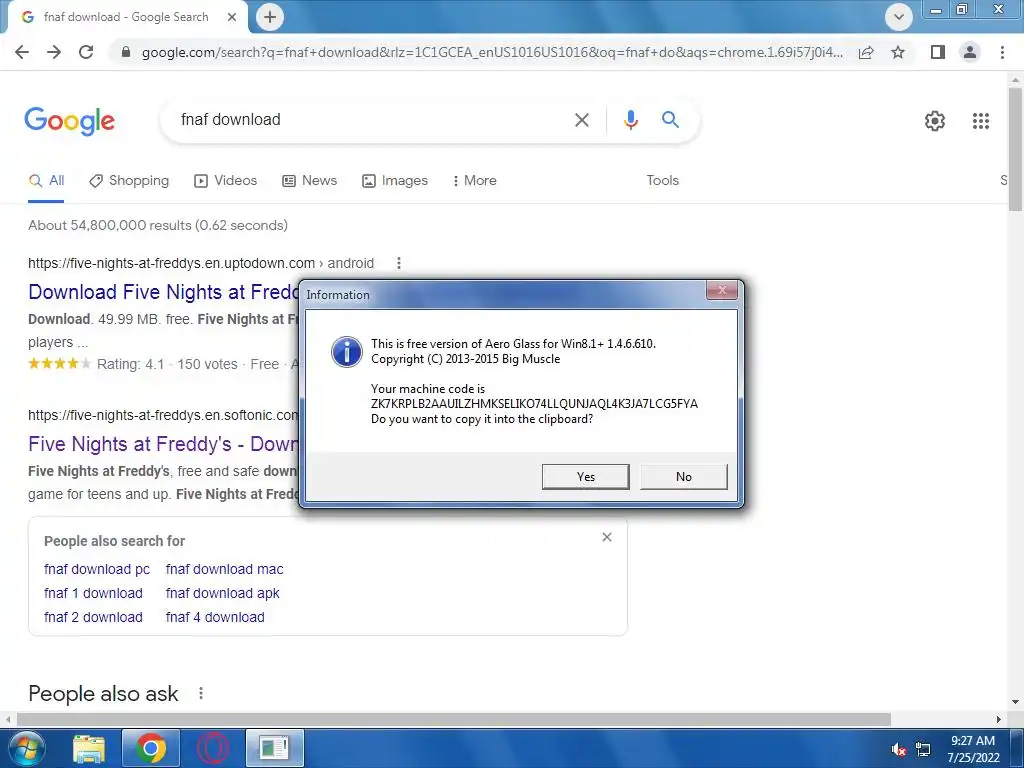Clear the Google search box
The image size is (1024, 768).
[x=581, y=120]
